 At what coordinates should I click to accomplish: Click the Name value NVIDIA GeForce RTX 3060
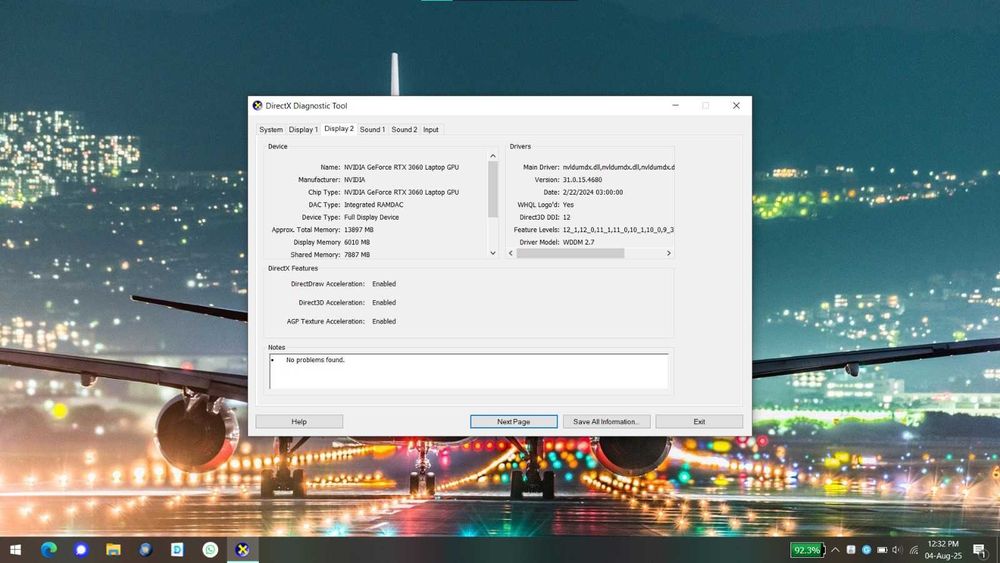coord(401,167)
